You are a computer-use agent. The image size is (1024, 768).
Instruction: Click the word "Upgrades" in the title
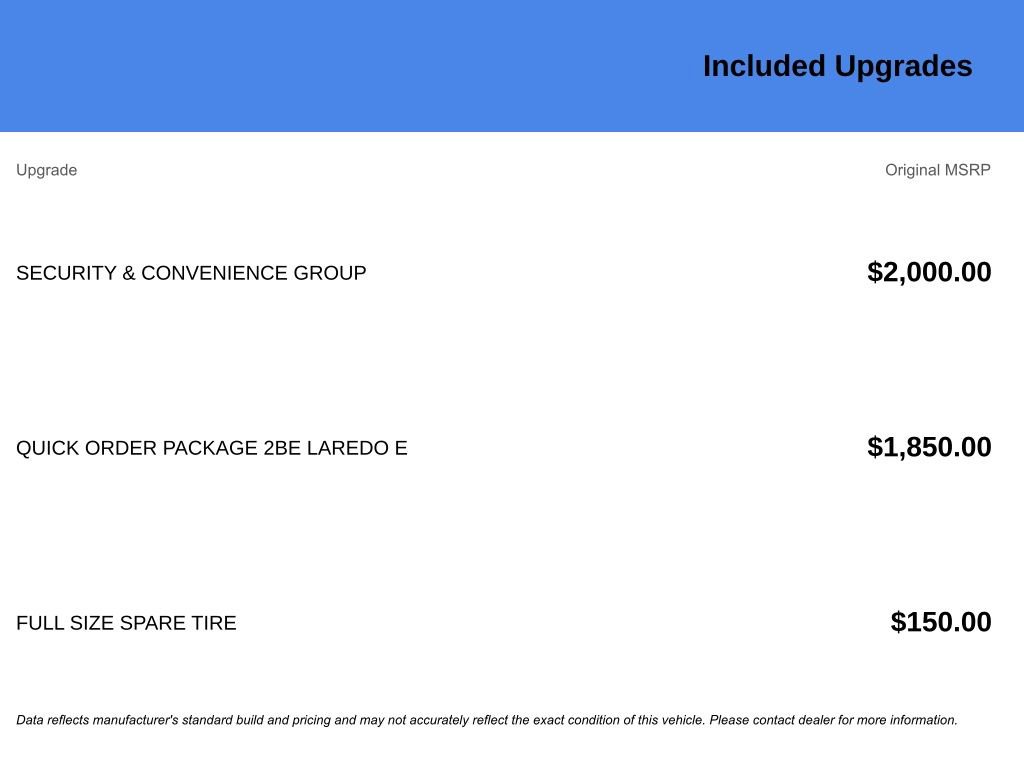(x=903, y=66)
